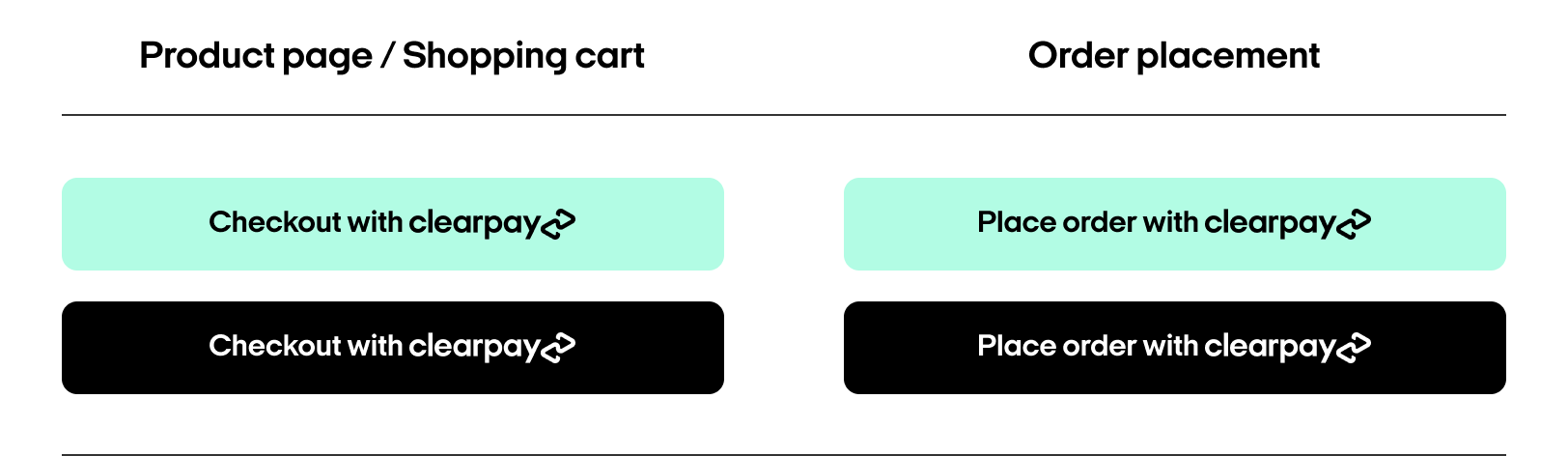Viewport: 1568px width, 456px height.
Task: Click clearpay wordmark in black Place order button
Action: coord(1269,347)
